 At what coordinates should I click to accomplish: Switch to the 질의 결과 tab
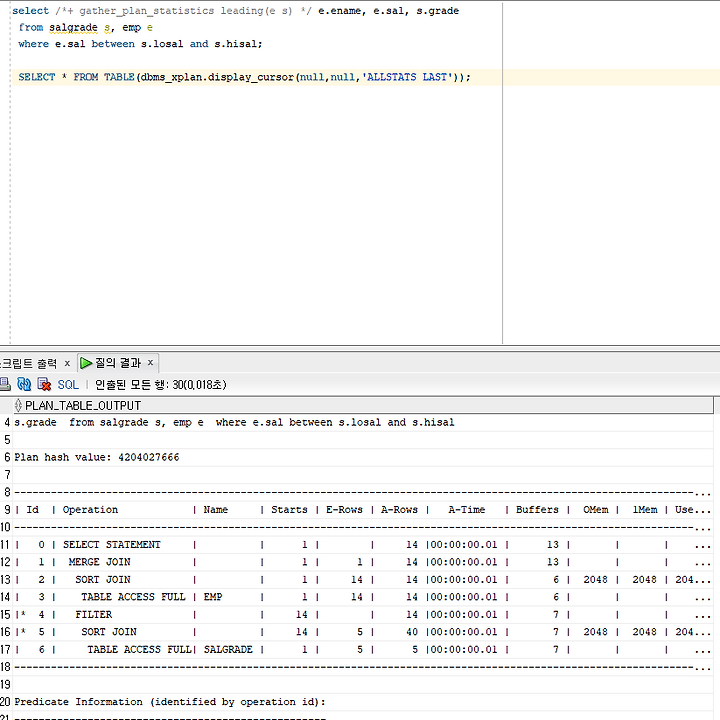pos(118,363)
